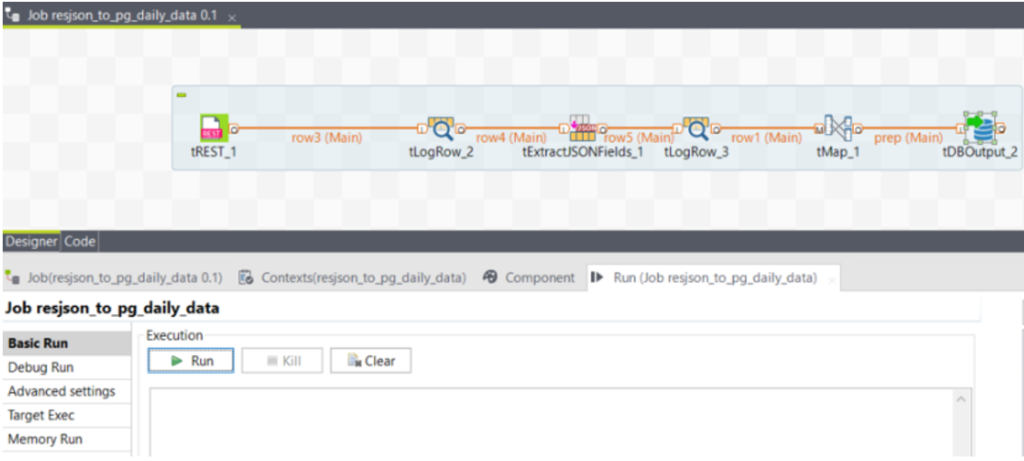Screen dimensions: 1024x461
Task: Select the tExtractJSONFields_1 component icon
Action: 583,128
